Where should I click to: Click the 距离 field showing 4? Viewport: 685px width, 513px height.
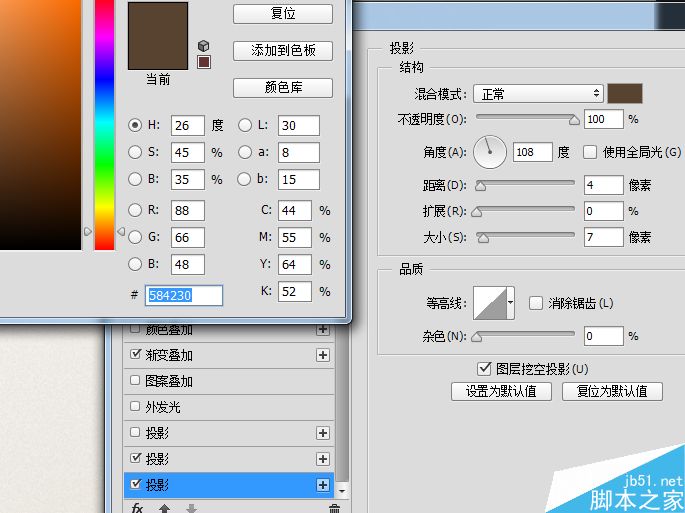point(604,185)
